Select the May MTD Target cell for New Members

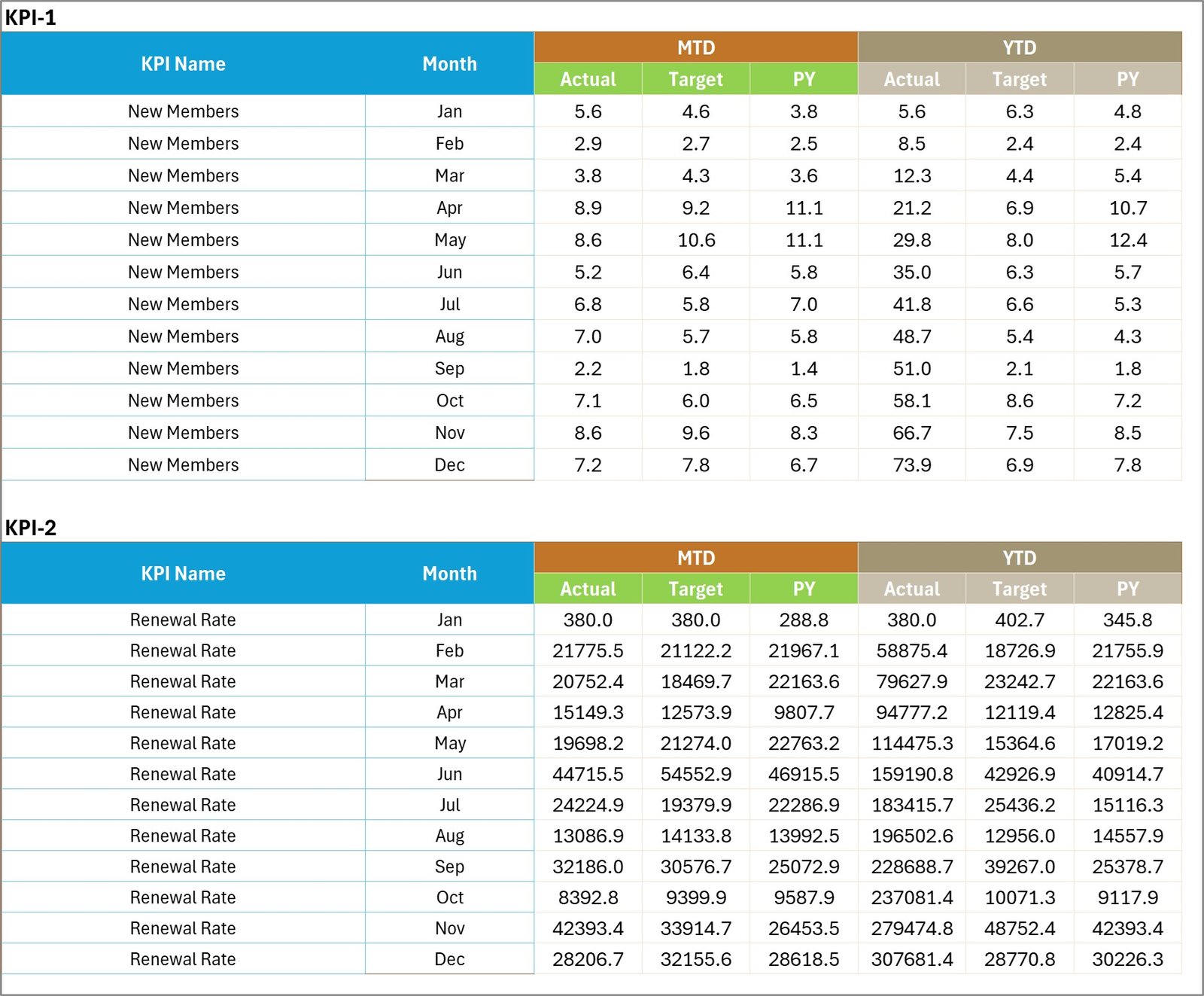[695, 239]
